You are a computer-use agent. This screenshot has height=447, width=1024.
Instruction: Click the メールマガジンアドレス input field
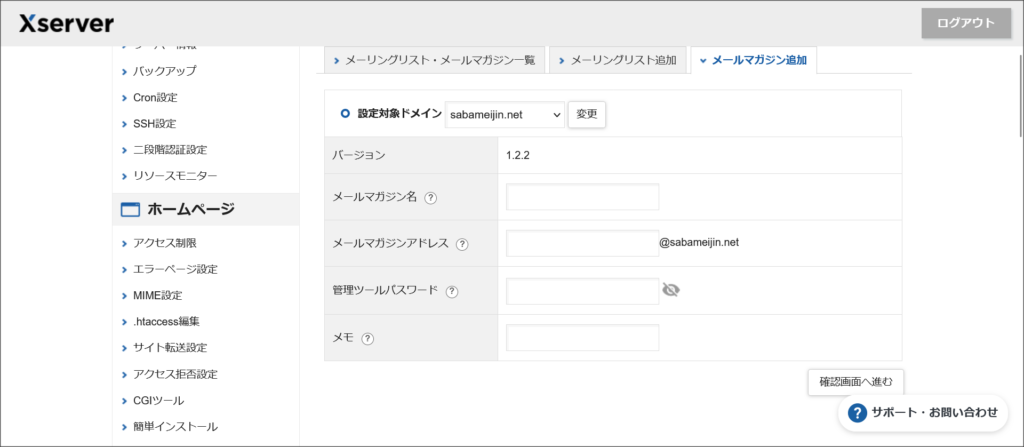(583, 243)
